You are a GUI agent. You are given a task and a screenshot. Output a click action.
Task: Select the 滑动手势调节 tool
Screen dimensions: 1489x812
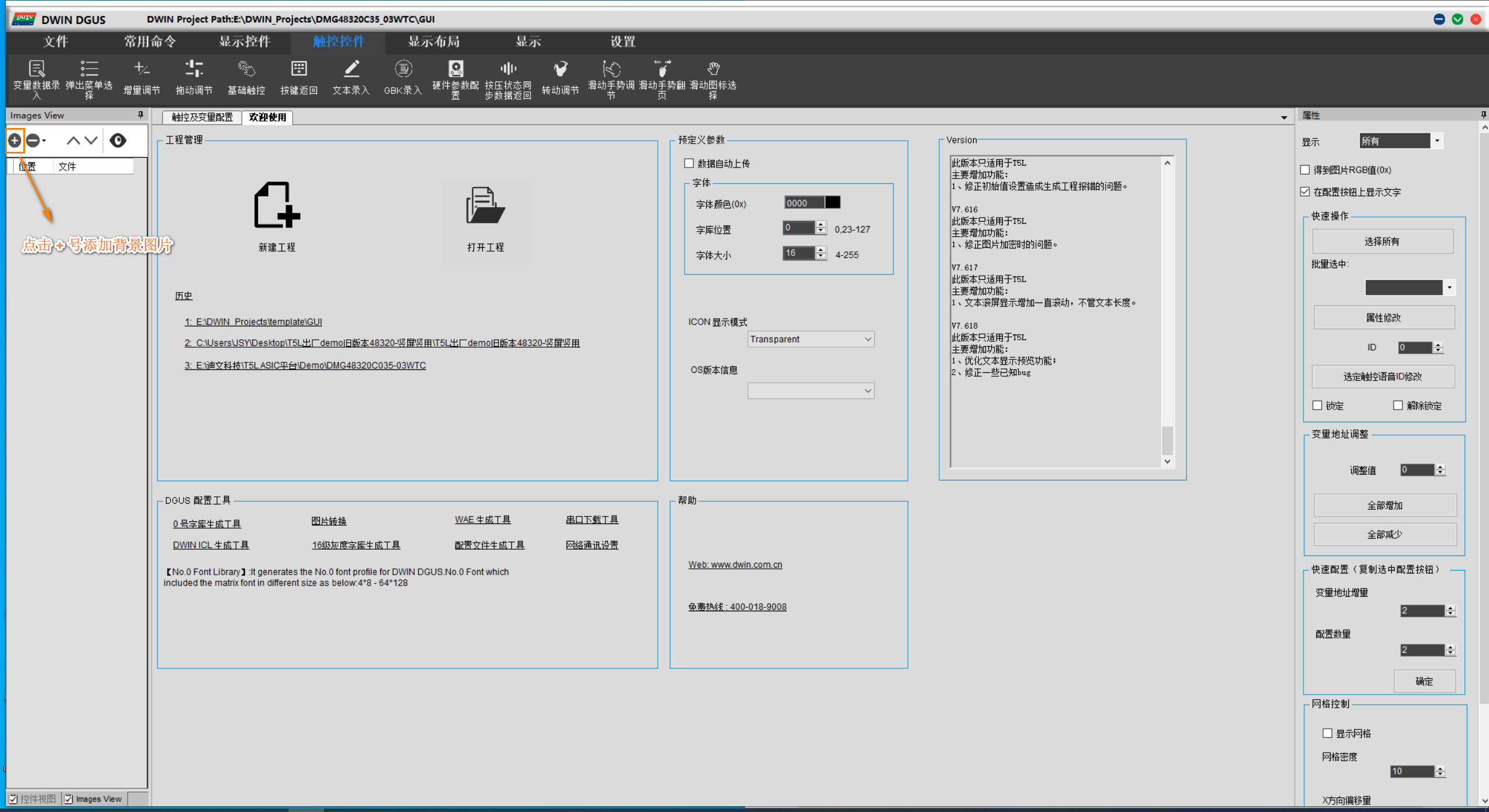pyautogui.click(x=611, y=79)
